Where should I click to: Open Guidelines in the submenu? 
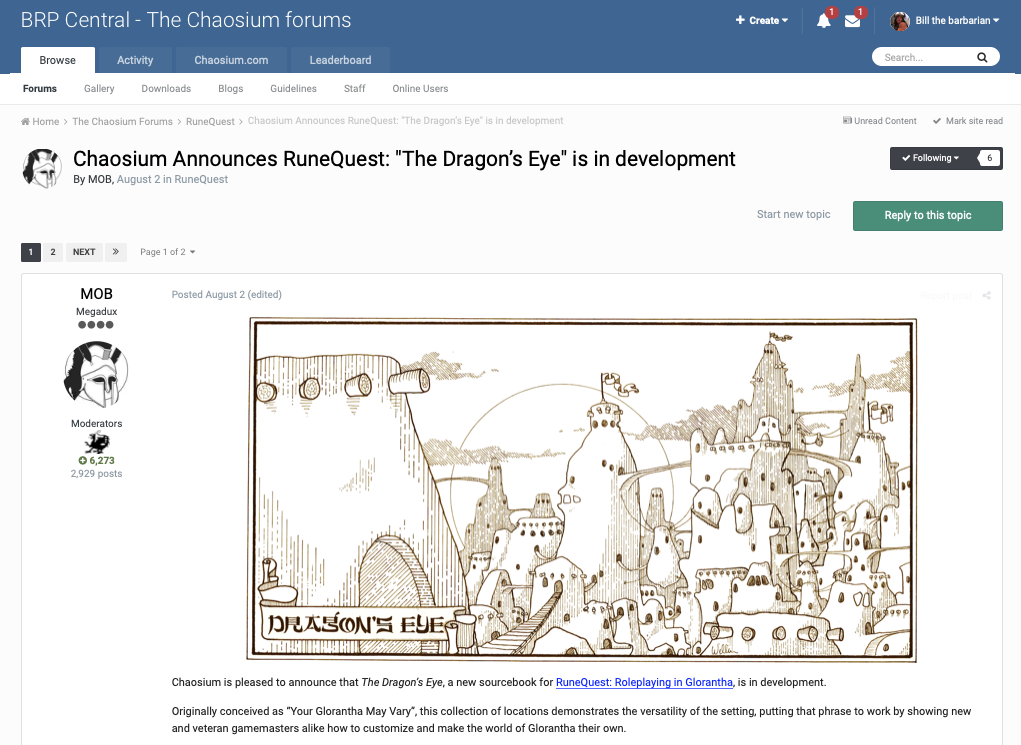[294, 89]
